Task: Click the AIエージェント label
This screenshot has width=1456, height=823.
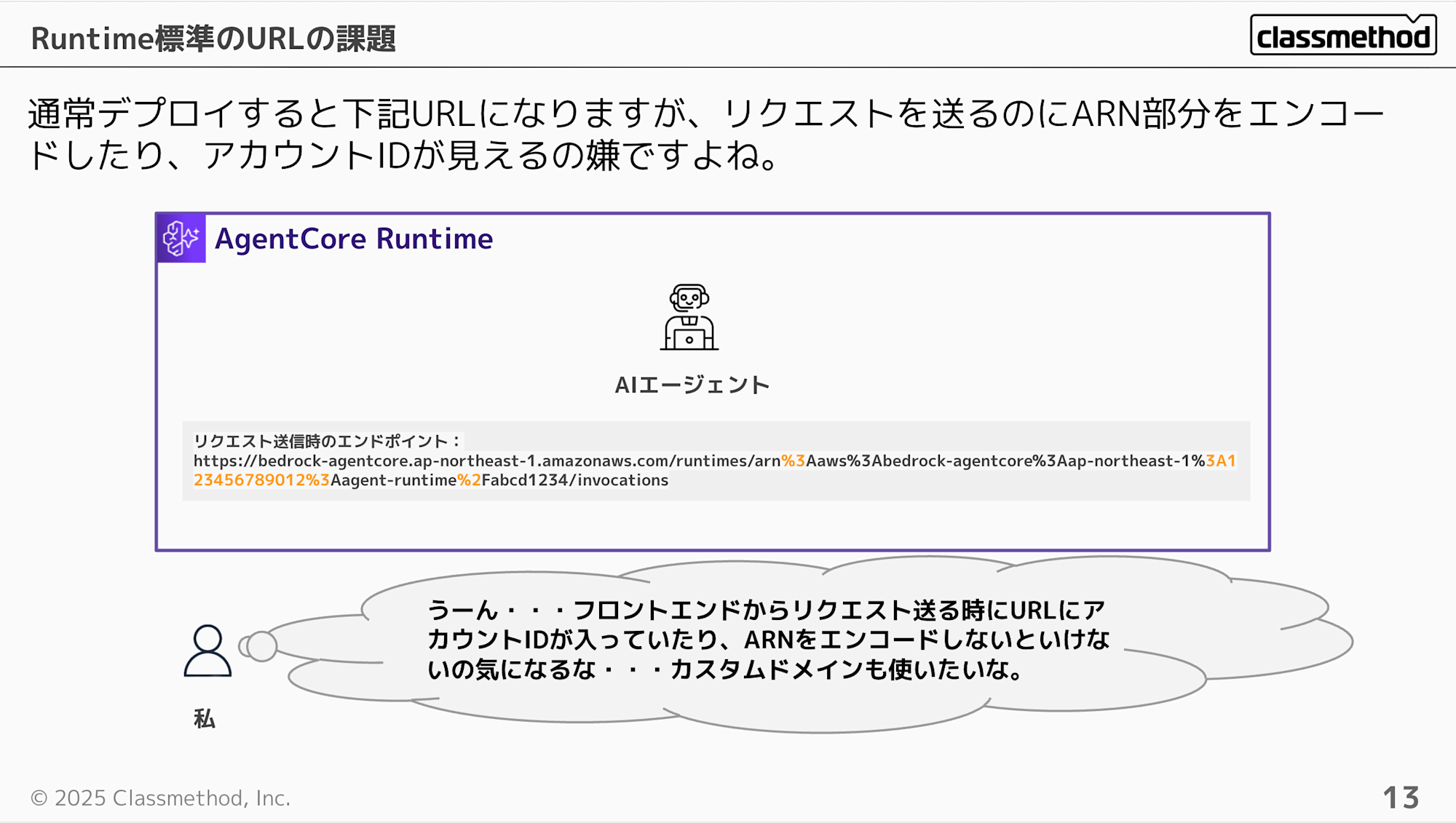Action: point(692,384)
